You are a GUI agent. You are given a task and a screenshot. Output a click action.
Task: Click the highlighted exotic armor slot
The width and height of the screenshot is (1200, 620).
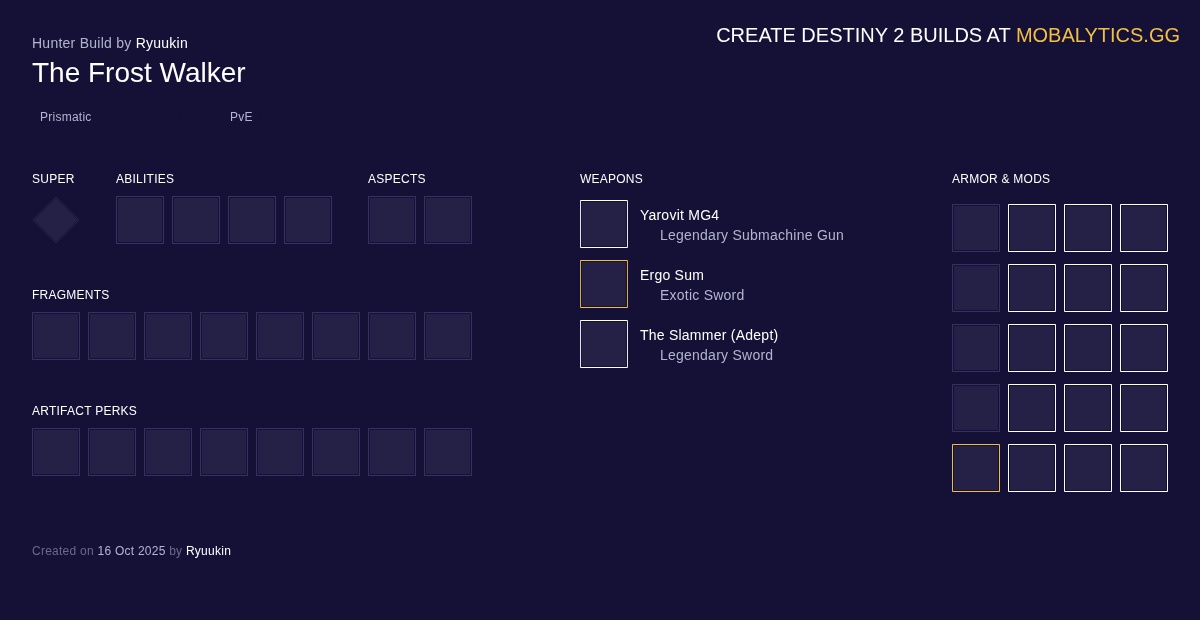(x=976, y=468)
